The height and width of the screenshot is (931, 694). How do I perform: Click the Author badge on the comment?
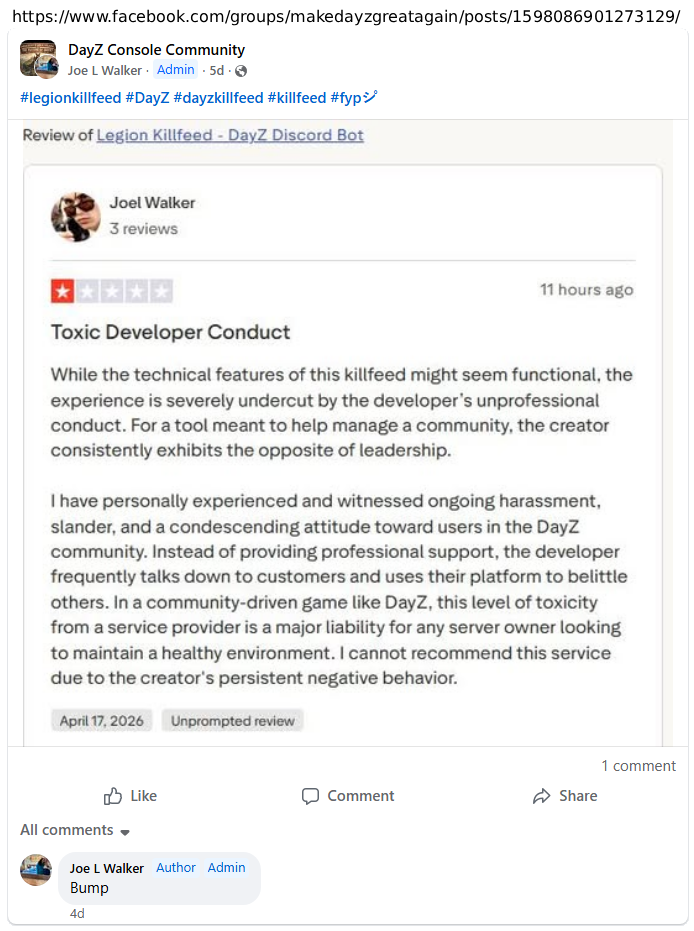[x=176, y=867]
